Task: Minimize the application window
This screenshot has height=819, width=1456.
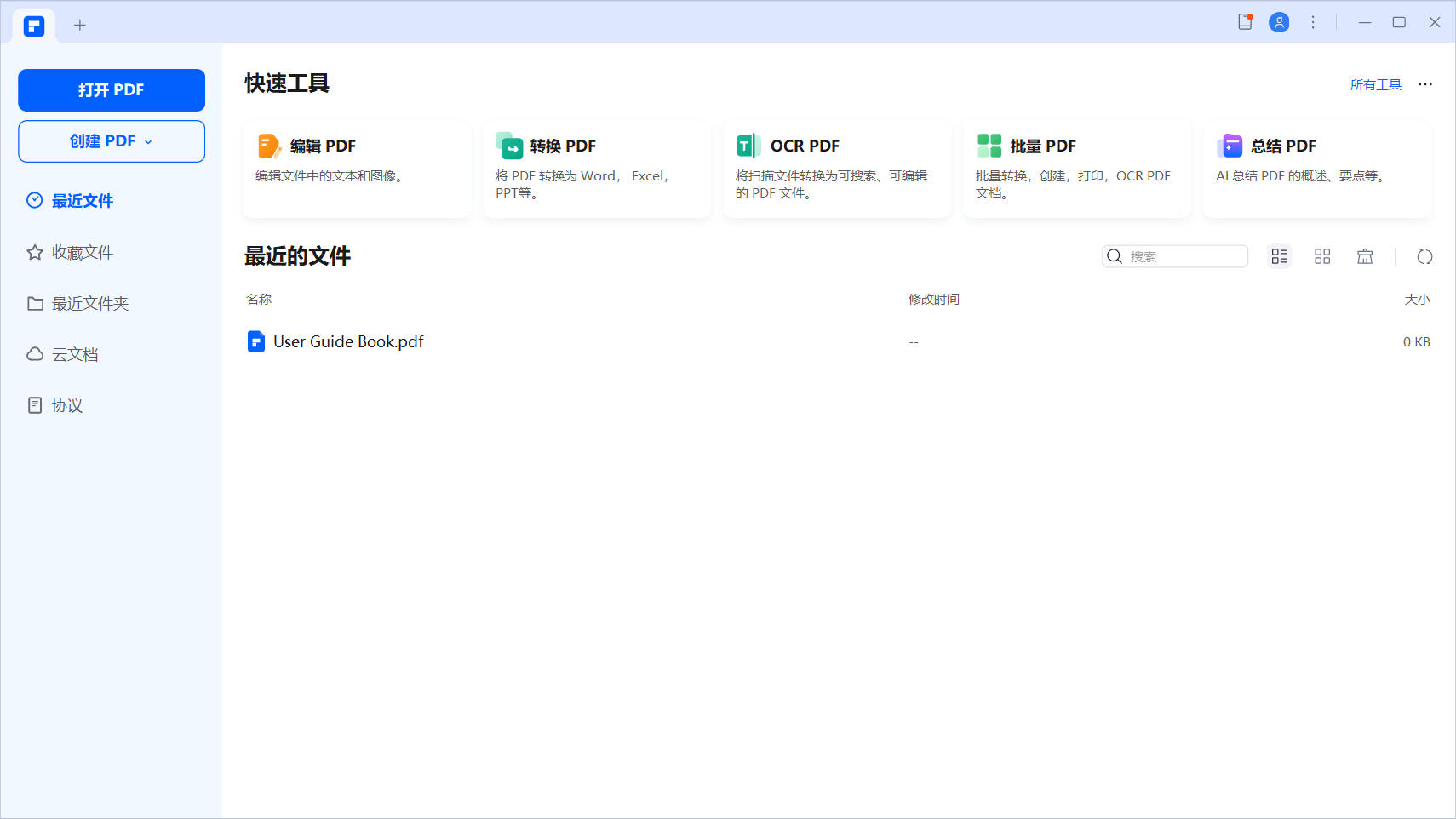Action: [1365, 22]
